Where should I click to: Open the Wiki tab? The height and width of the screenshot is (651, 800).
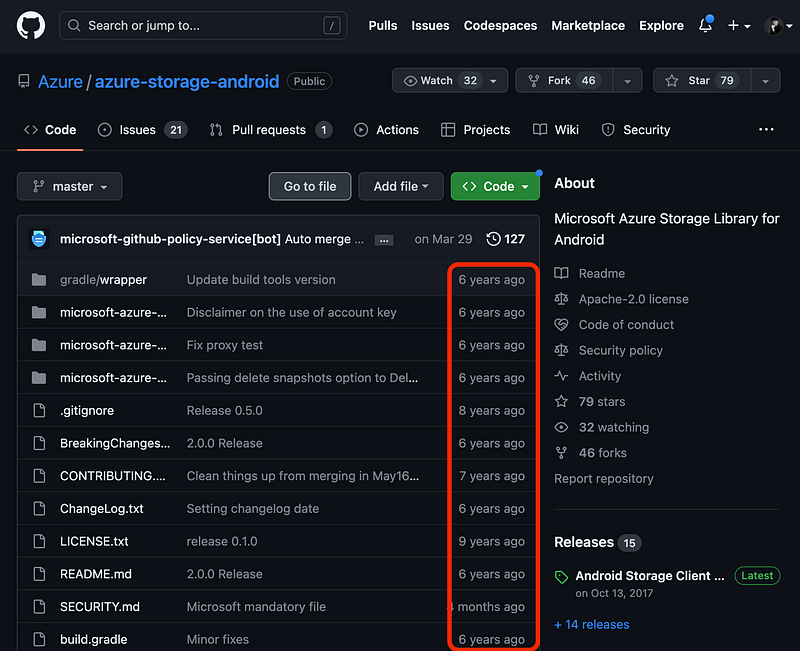coord(556,130)
